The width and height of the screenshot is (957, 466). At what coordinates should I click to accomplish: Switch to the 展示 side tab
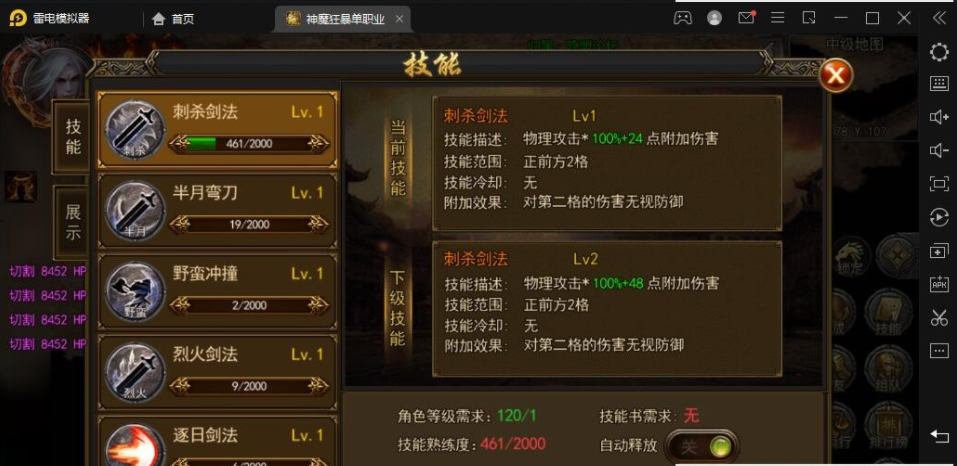pos(73,222)
